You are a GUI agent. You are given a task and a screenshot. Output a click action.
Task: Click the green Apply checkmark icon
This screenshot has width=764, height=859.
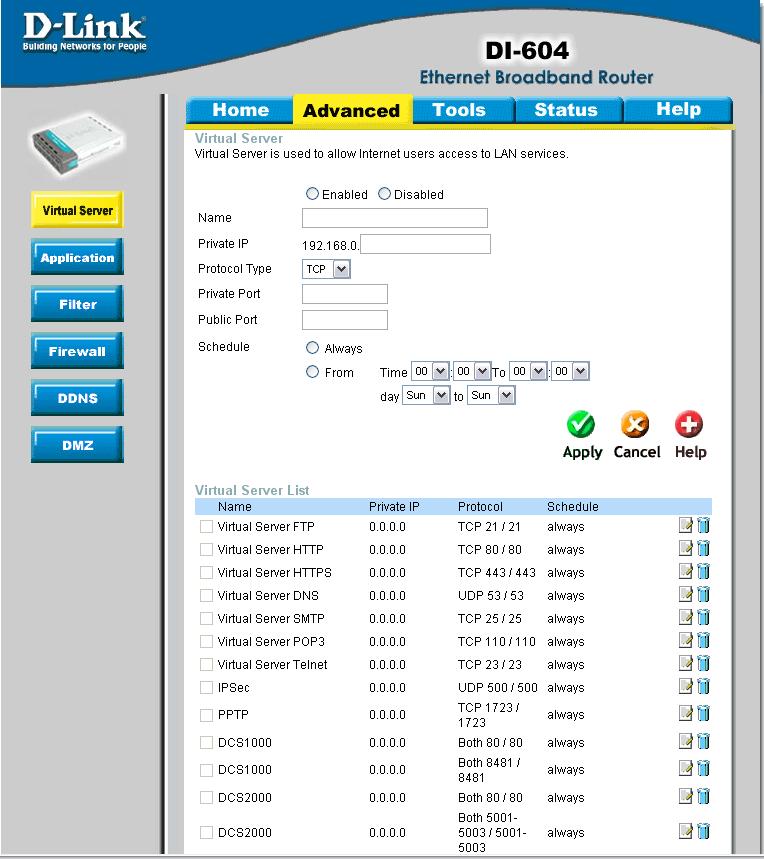click(581, 424)
